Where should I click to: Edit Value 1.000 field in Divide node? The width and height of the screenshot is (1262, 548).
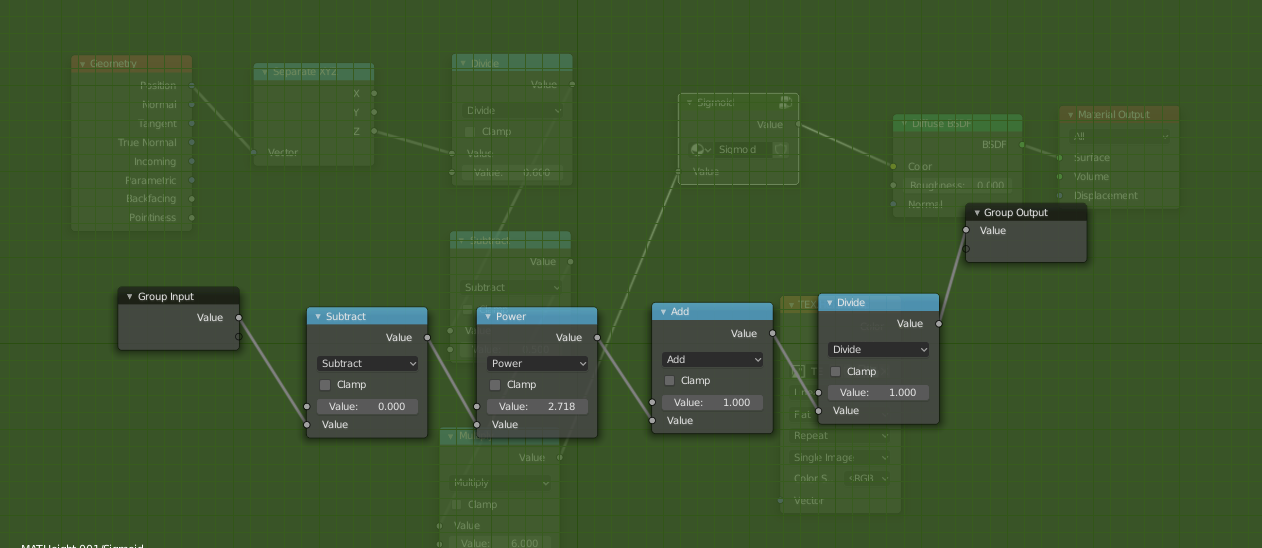pyautogui.click(x=879, y=393)
